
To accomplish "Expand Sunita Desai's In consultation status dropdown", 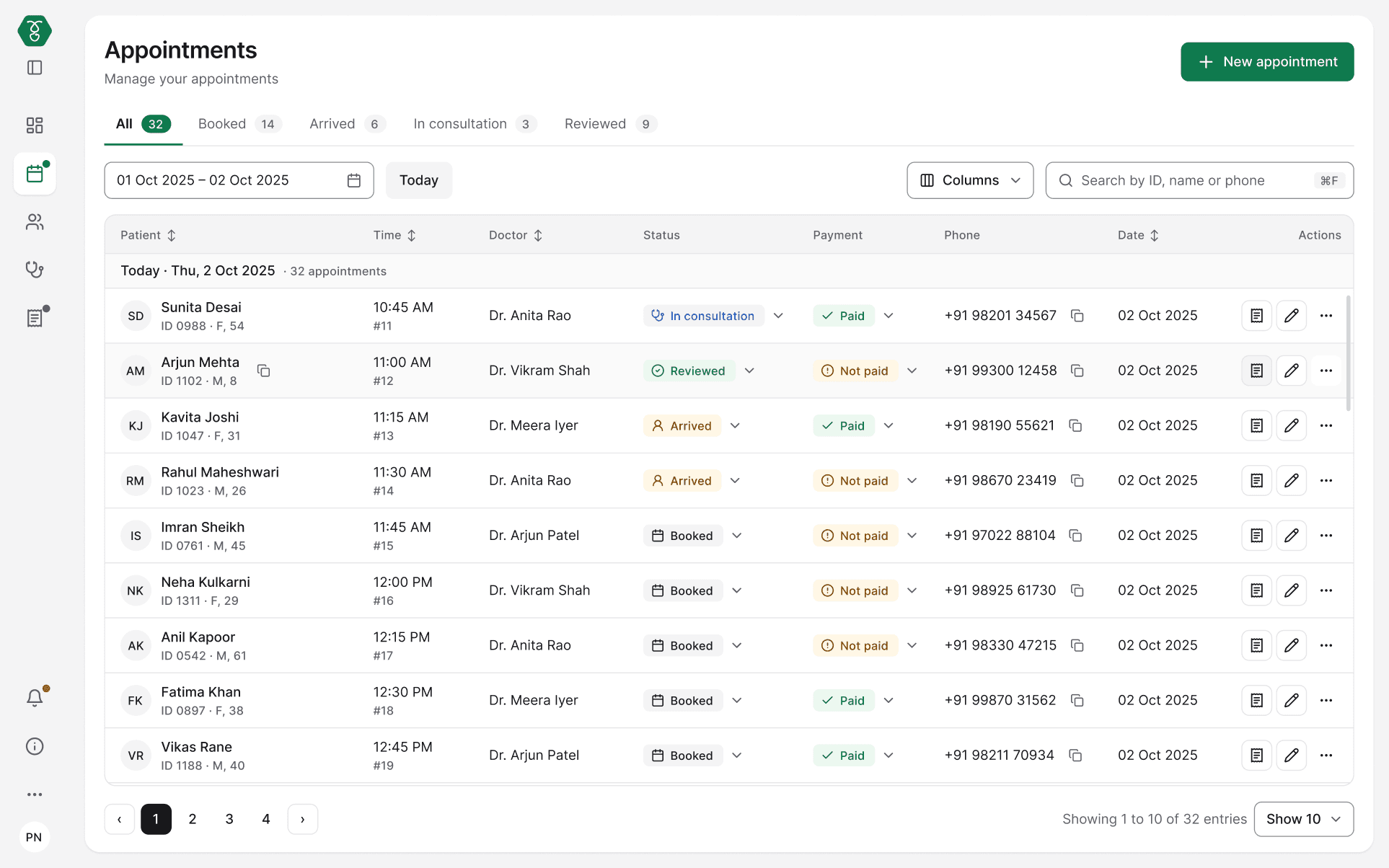I will coord(778,316).
